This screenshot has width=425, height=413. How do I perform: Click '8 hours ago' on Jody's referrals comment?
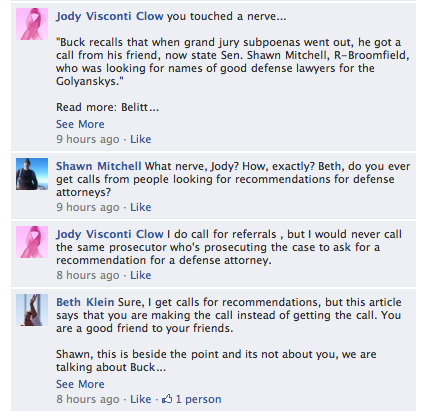88,275
